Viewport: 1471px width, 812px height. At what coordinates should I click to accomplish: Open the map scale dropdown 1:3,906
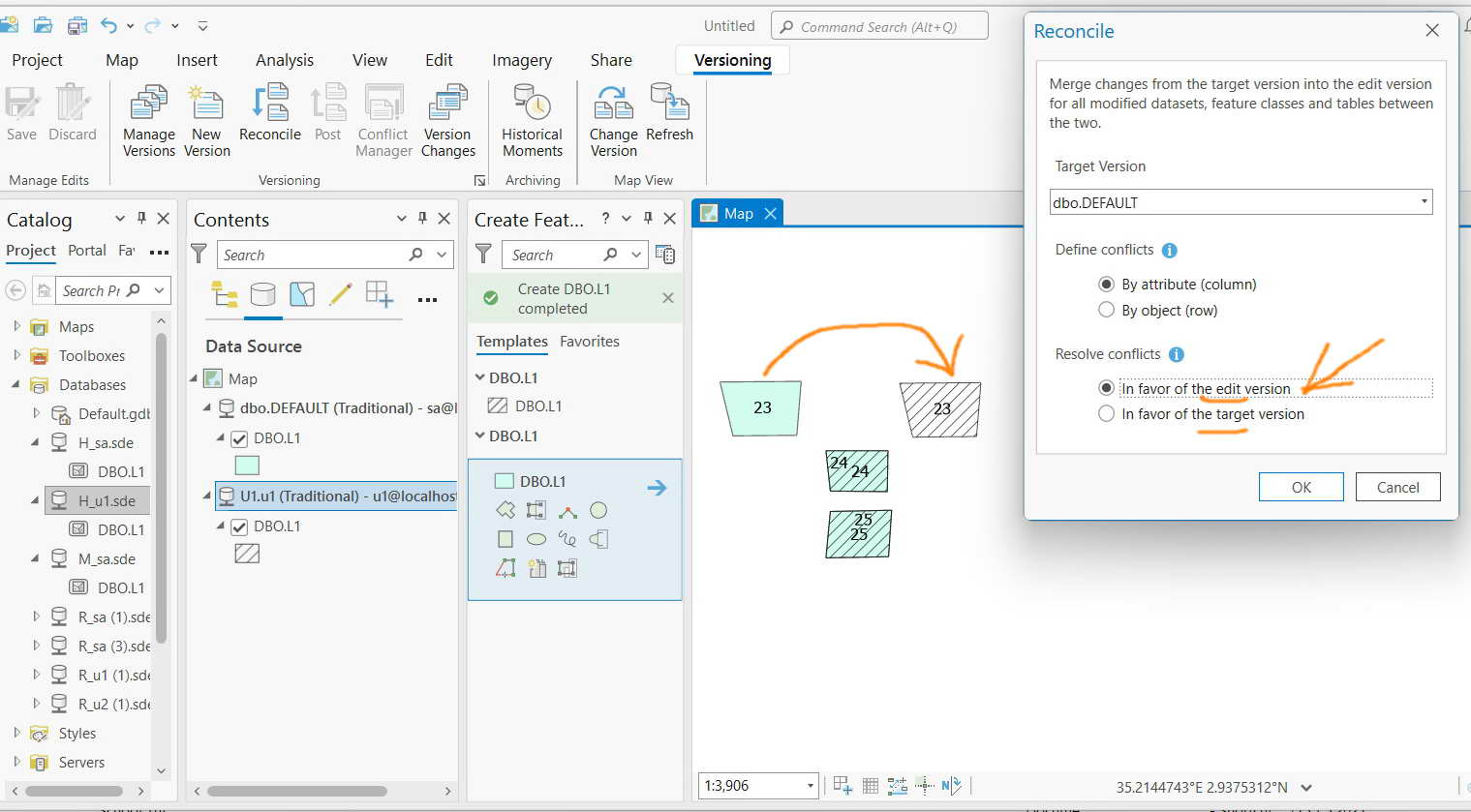coord(811,786)
